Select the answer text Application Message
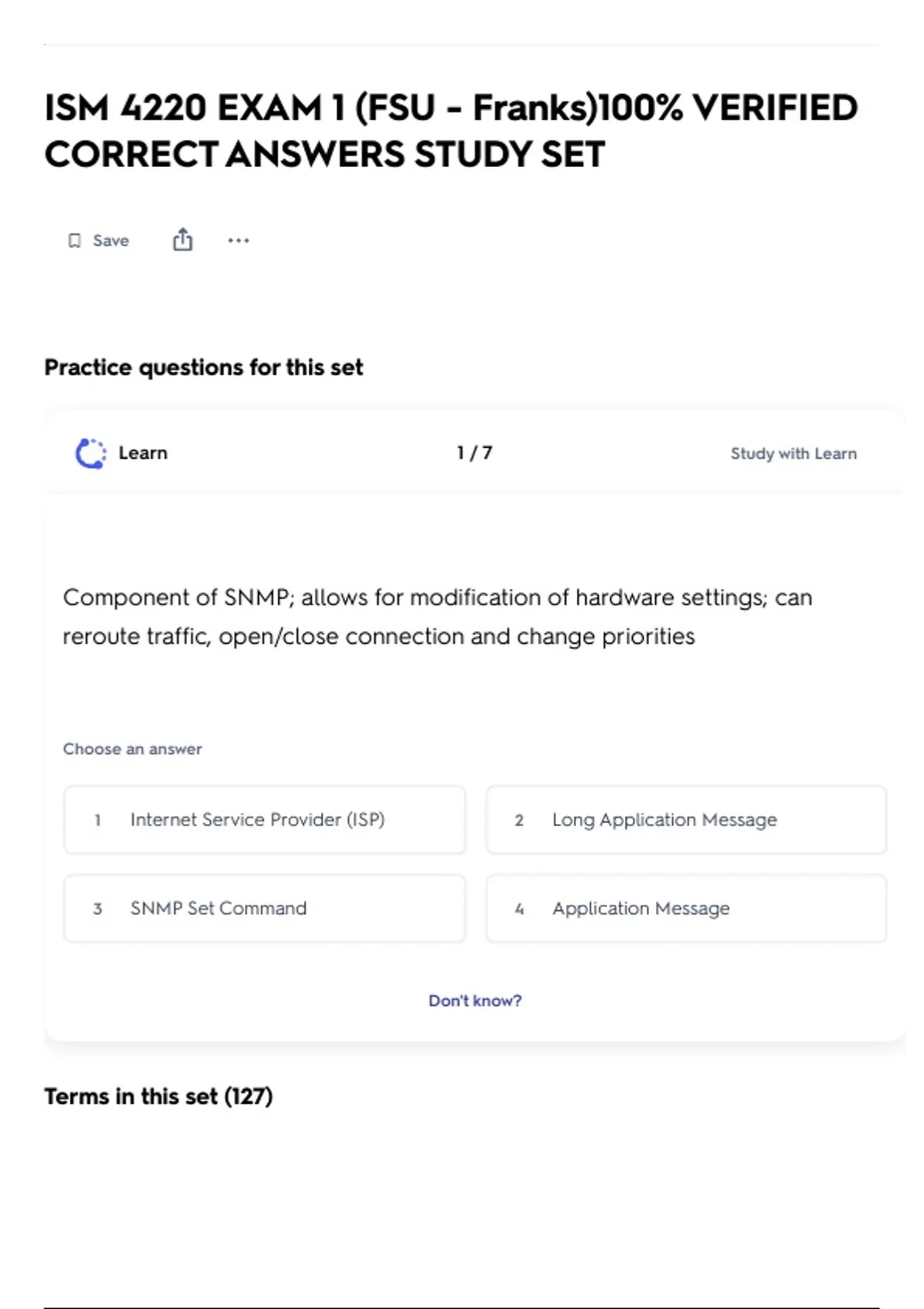Image resolution: width=924 pixels, height=1309 pixels. 641,909
